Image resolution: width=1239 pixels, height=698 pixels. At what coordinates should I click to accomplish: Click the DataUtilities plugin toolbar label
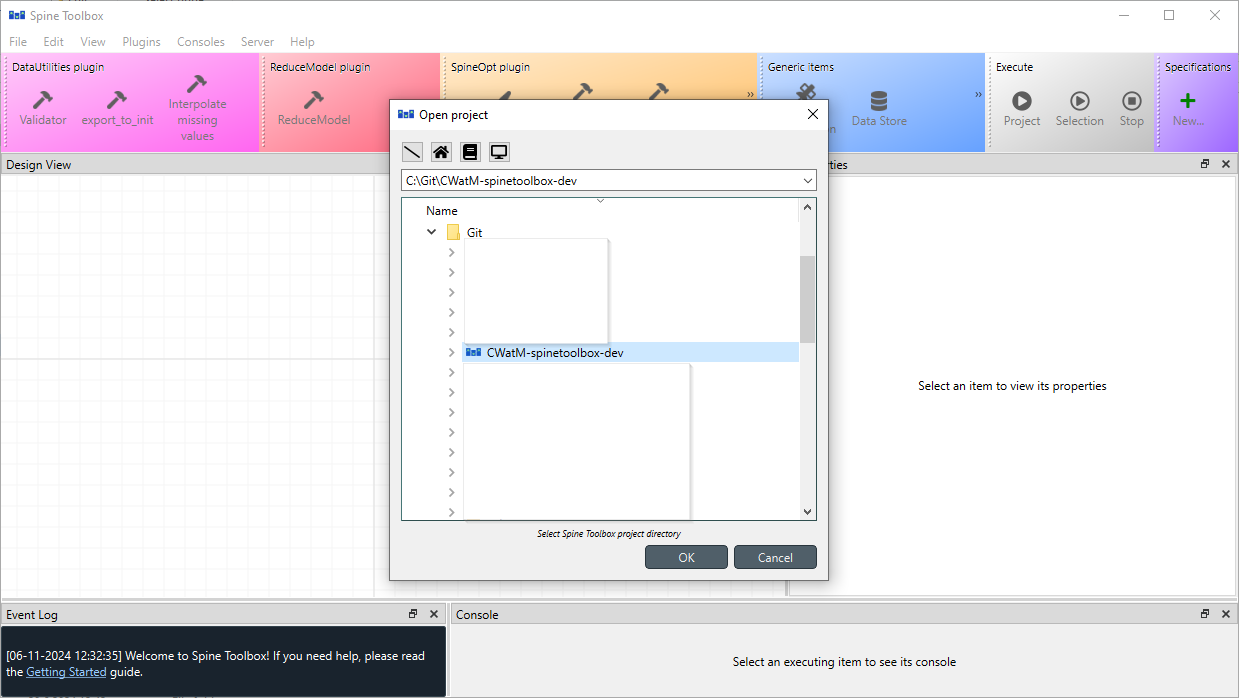(58, 67)
